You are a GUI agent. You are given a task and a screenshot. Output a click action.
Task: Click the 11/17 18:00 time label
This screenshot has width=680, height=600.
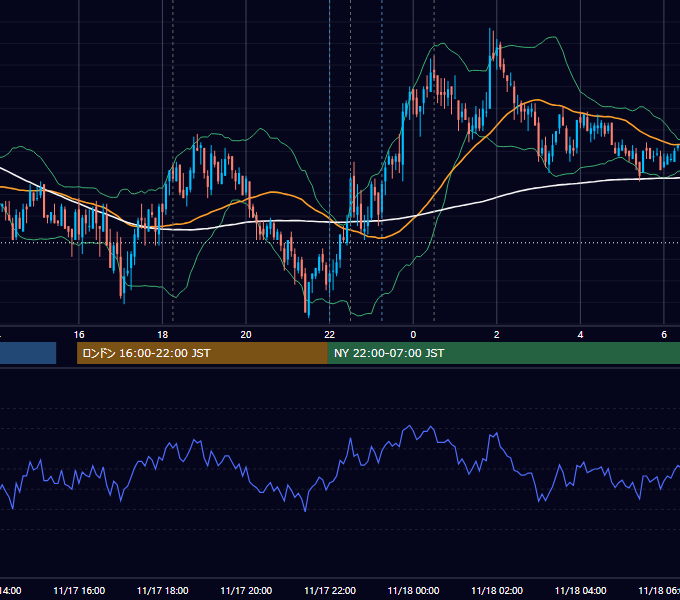(163, 590)
